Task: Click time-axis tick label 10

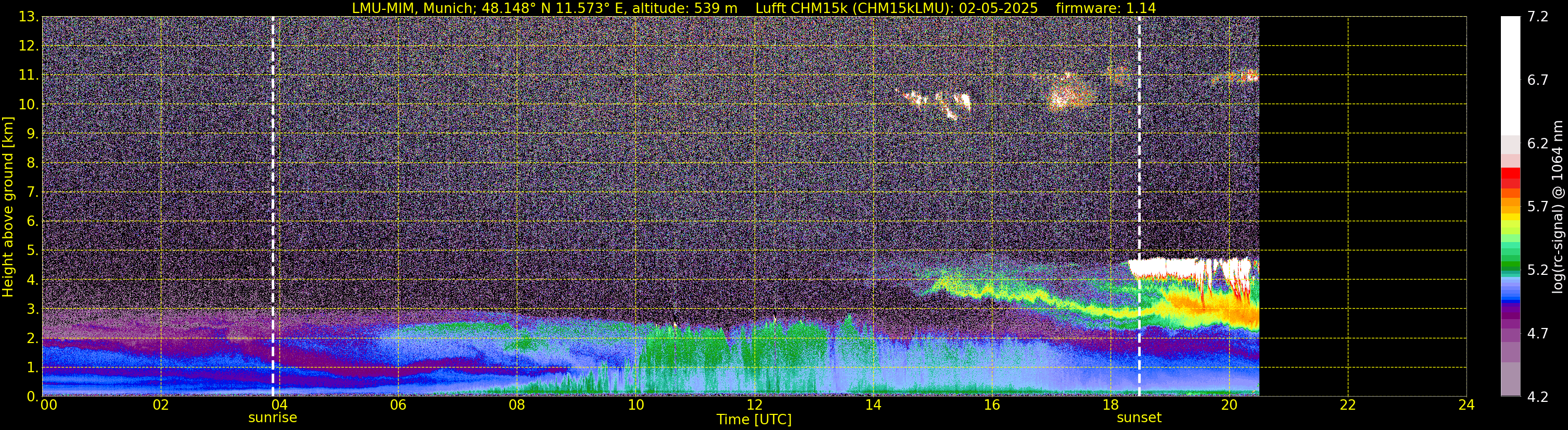Action: click(635, 405)
